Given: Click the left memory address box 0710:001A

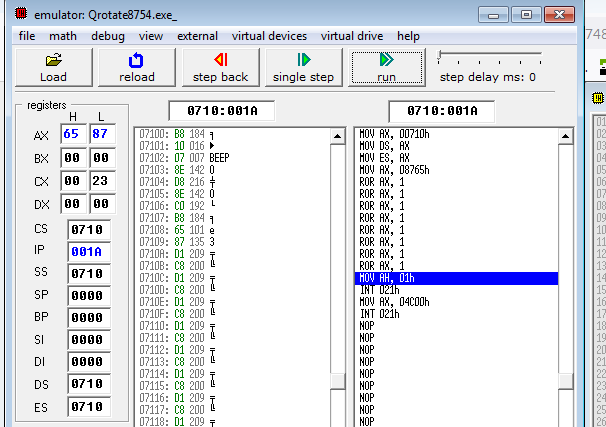Looking at the screenshot, I should click(214, 111).
